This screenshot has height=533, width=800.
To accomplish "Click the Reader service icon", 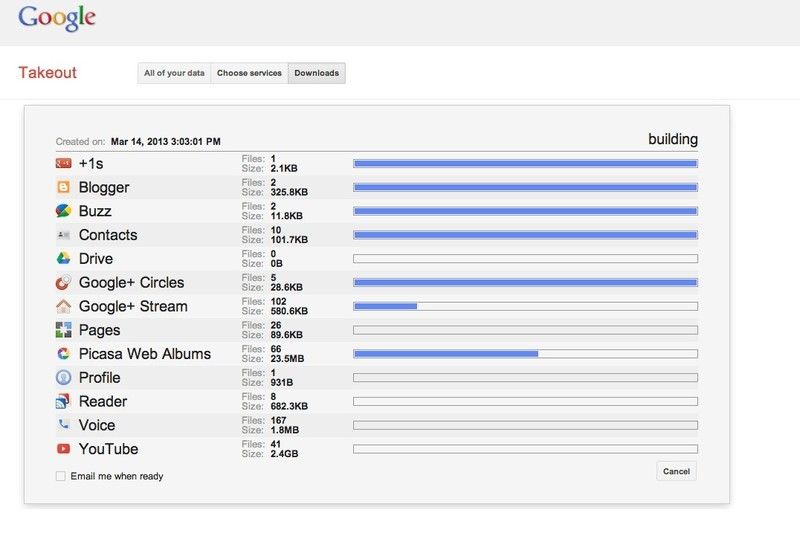I will (x=63, y=402).
